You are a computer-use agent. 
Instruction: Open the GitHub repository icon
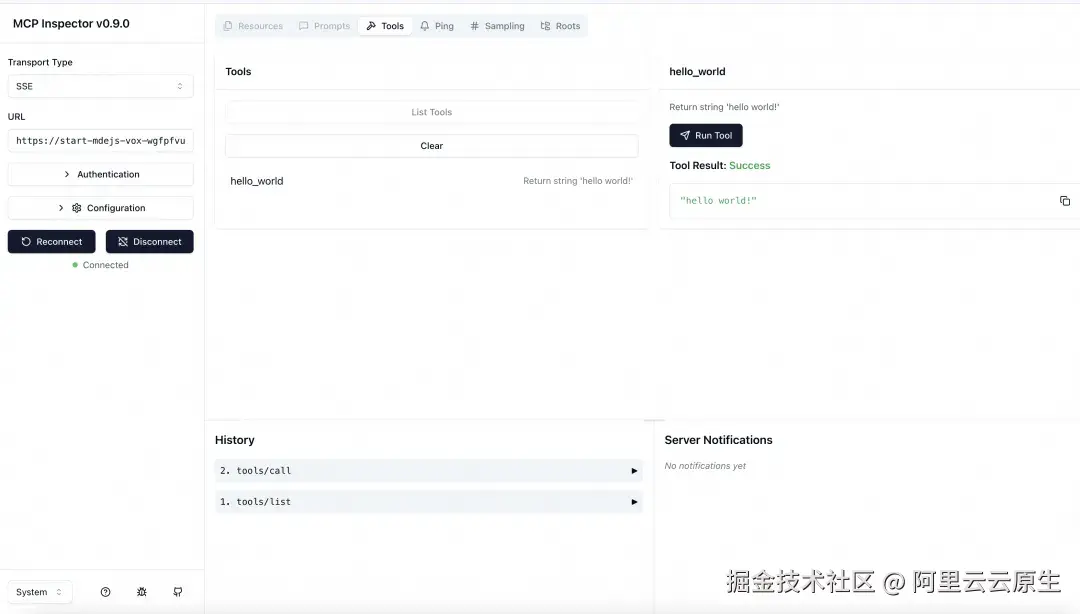tap(177, 591)
